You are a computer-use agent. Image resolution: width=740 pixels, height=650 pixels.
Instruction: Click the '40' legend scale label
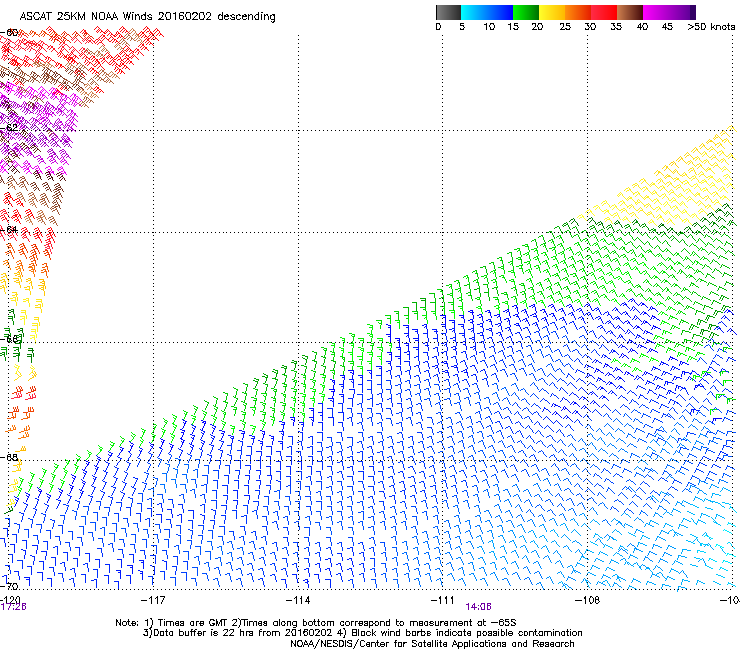pos(642,27)
